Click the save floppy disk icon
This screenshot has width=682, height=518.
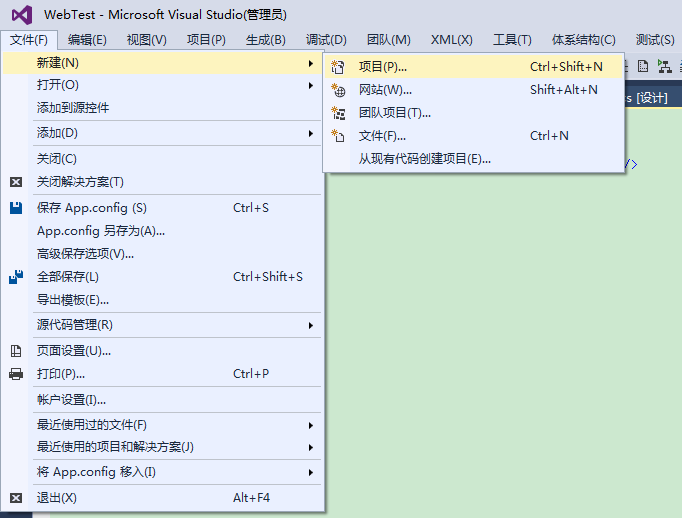(16, 208)
